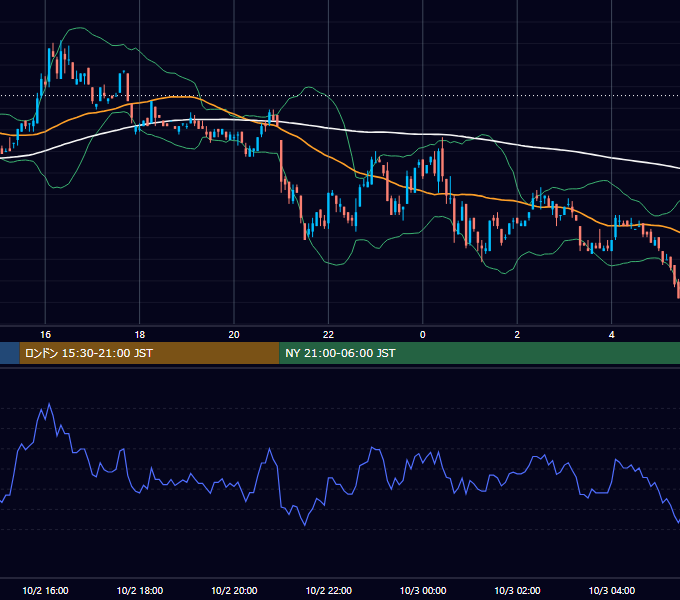
Task: Click the 0 hour label on the time axis
Action: 423,335
